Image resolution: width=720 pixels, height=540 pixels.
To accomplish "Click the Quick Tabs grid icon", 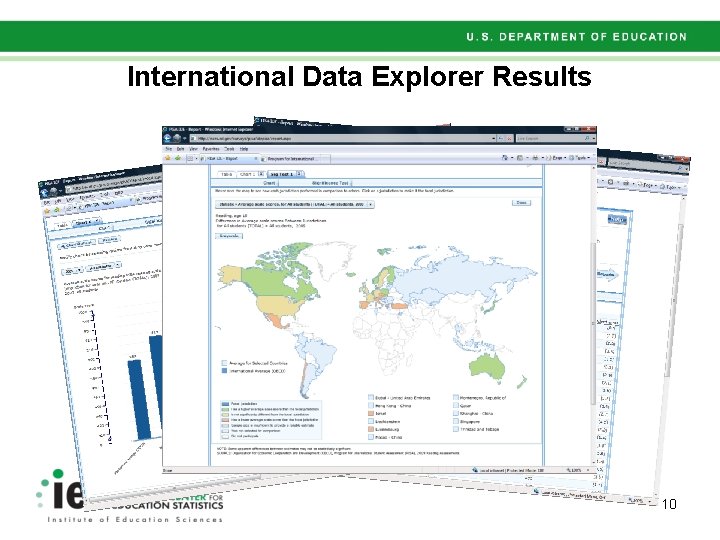I will [x=190, y=158].
